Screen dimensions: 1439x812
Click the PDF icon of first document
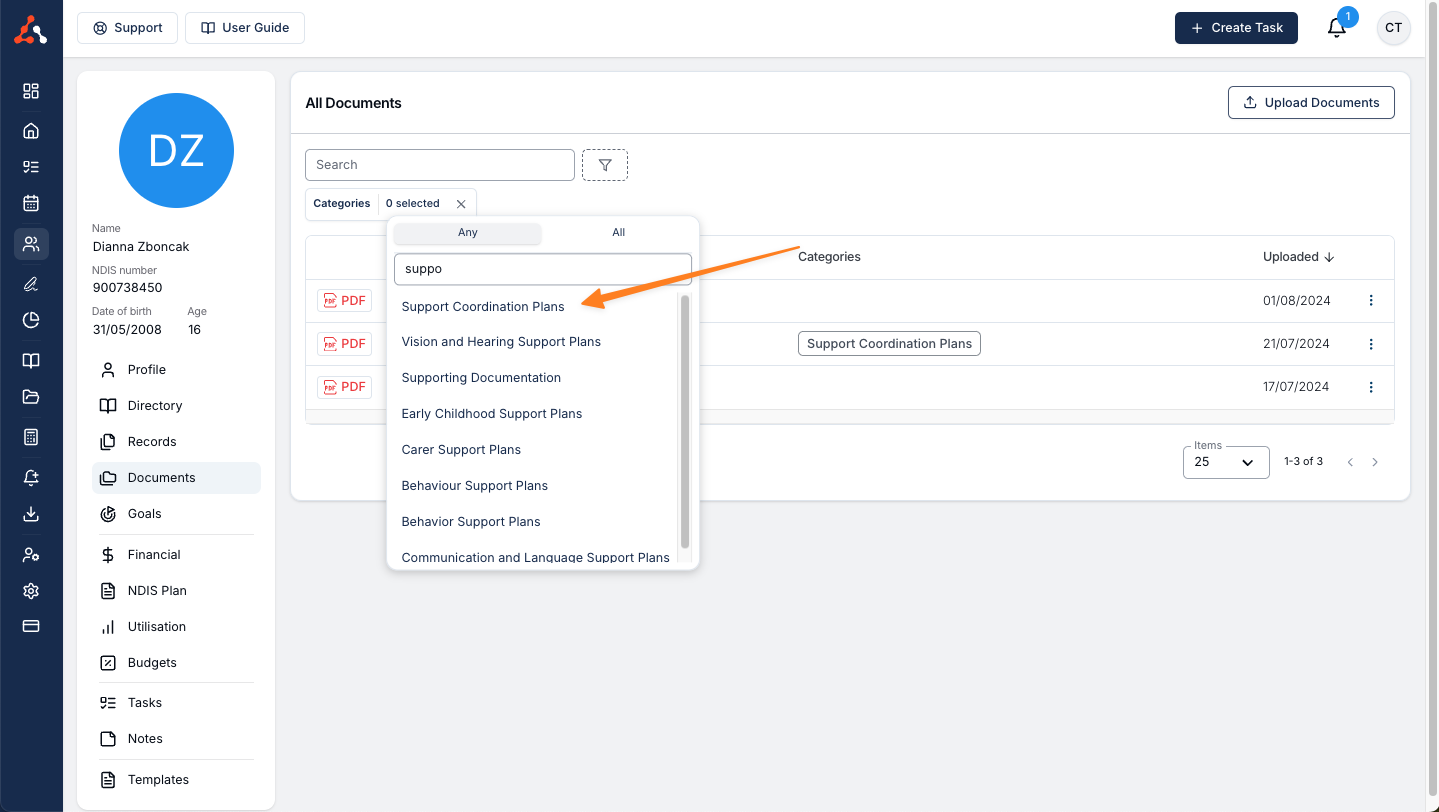[x=344, y=300]
